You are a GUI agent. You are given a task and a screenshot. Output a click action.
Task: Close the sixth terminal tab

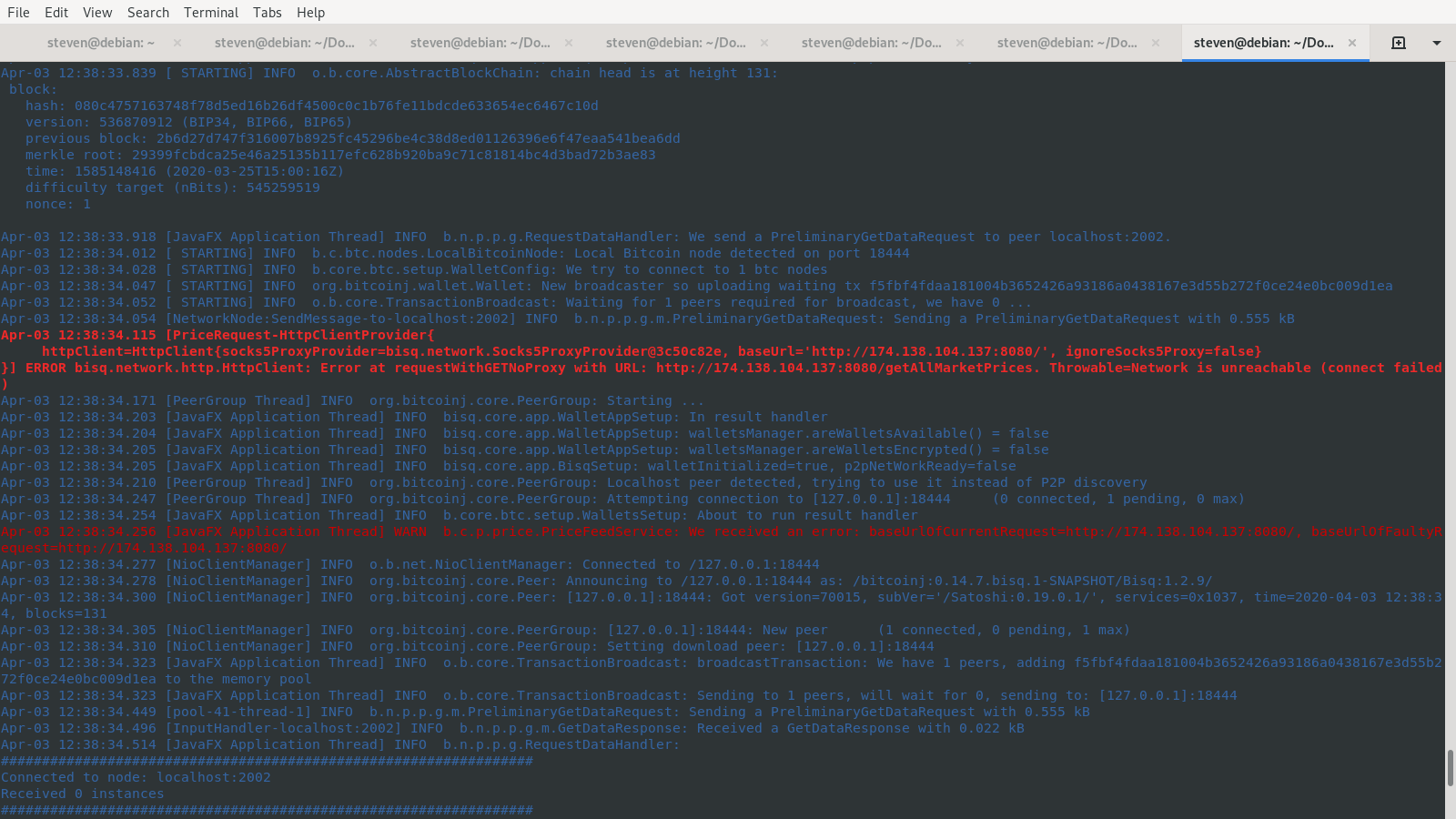click(x=1156, y=43)
